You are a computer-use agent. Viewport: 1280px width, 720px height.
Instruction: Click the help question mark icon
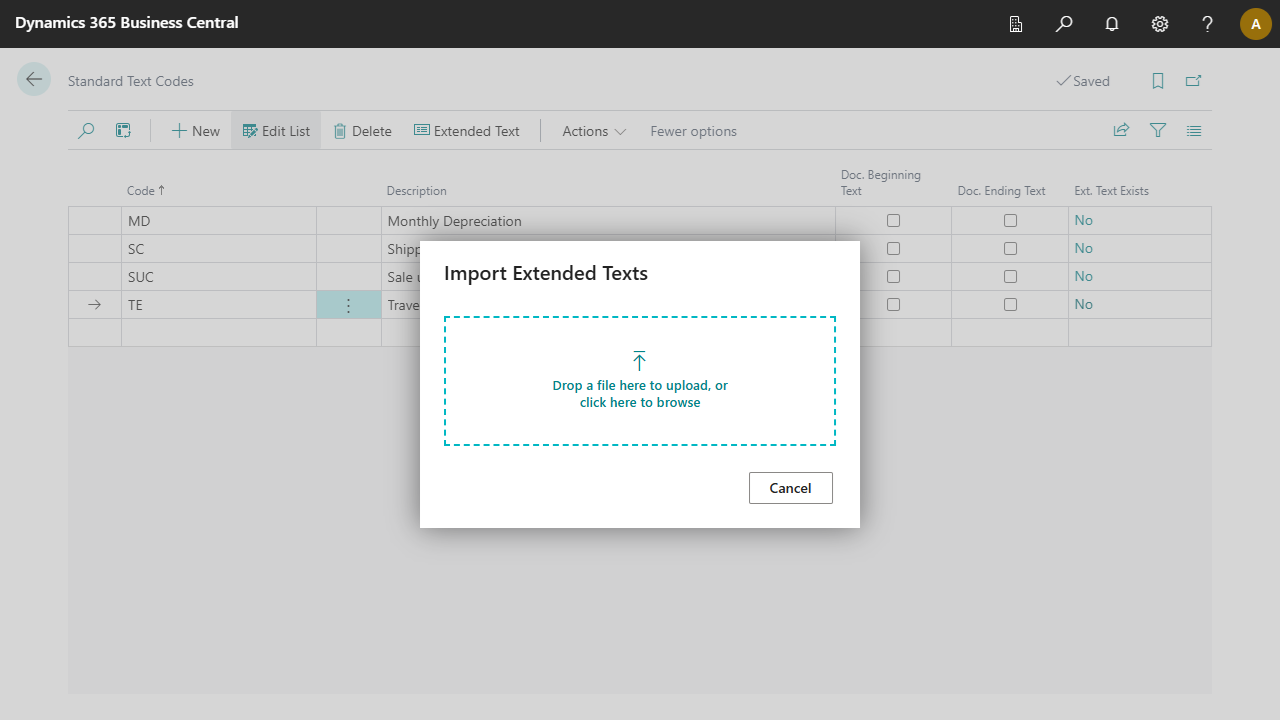point(1208,24)
